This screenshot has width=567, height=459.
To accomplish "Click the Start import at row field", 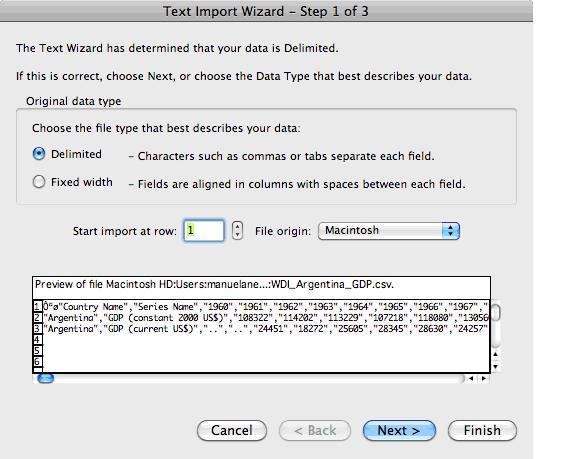I will (204, 230).
